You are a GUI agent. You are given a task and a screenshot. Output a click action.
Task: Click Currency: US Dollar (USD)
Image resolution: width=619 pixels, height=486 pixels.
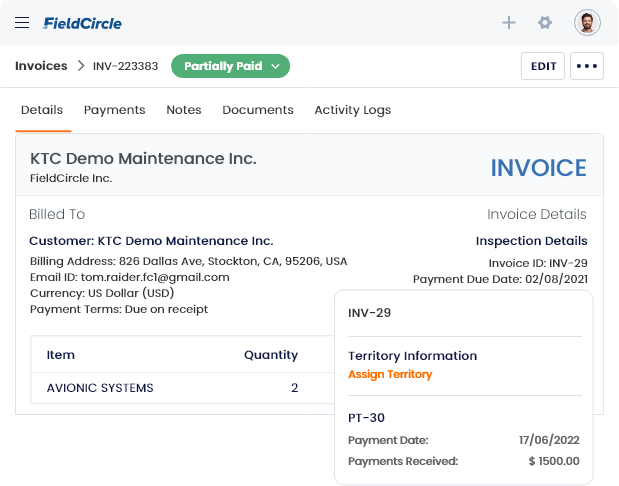[x=102, y=293]
